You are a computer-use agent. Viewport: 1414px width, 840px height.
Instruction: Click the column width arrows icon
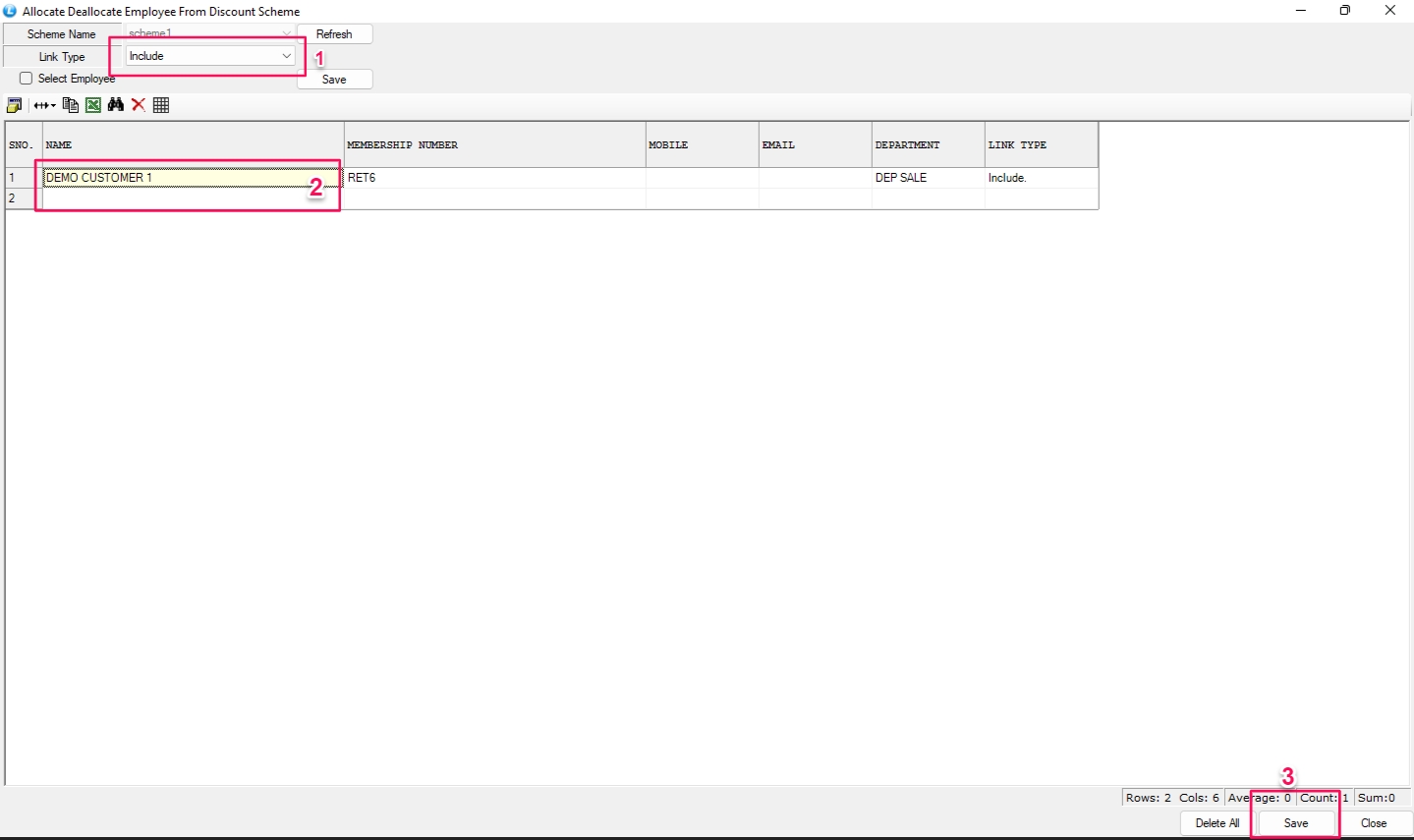coord(44,105)
